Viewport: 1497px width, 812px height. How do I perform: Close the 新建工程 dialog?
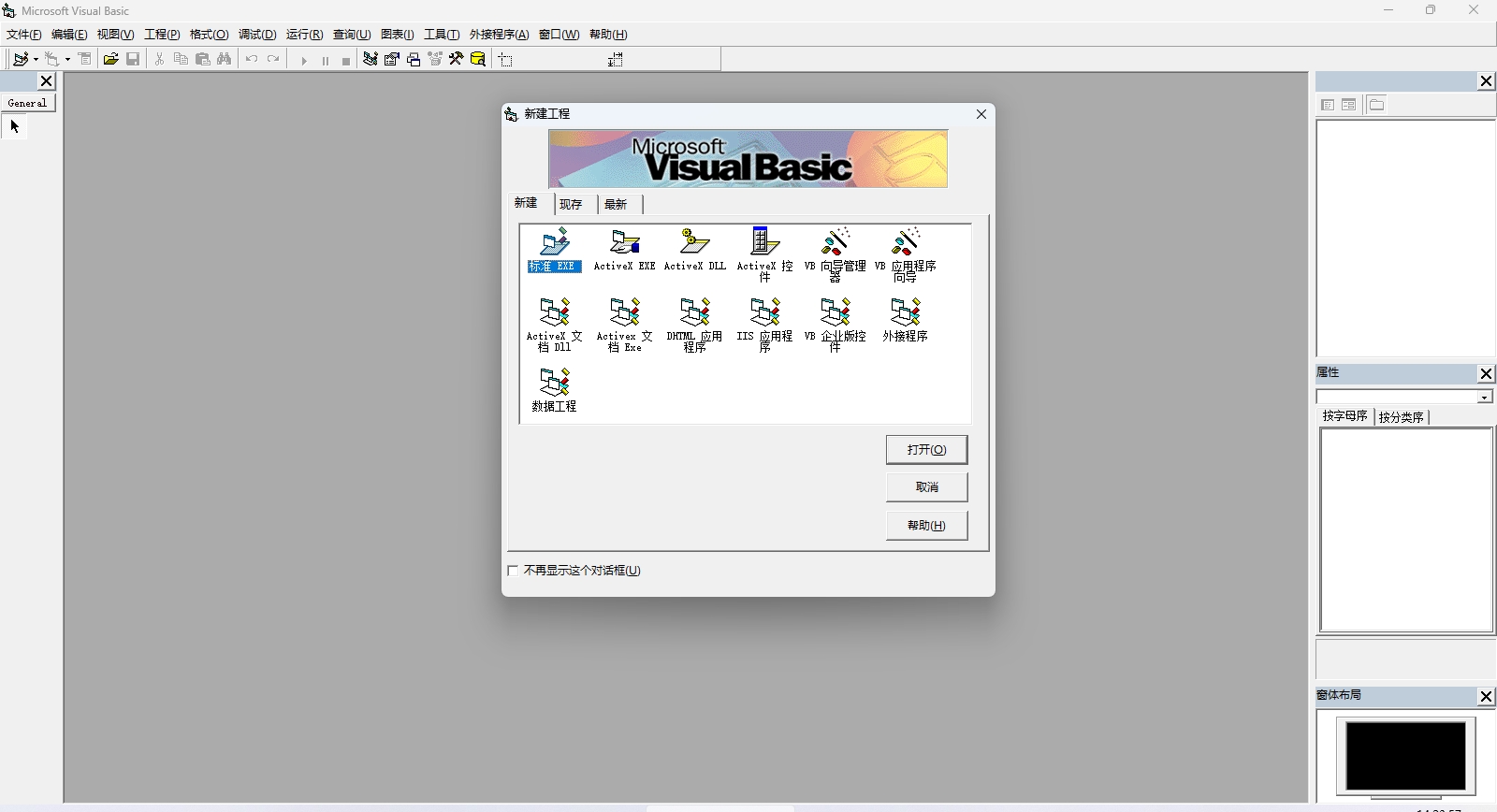pyautogui.click(x=981, y=114)
